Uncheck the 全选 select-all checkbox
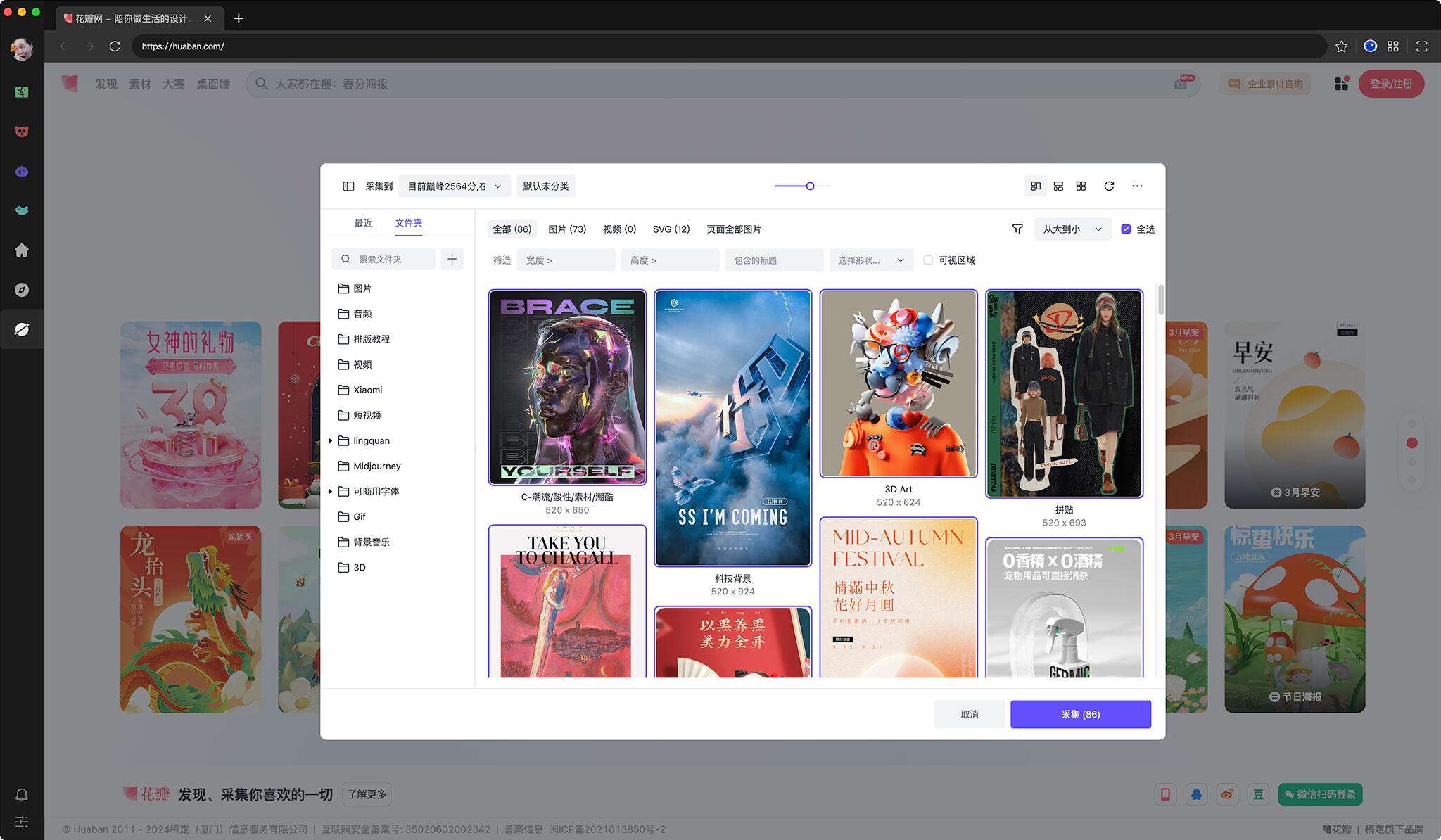Viewport: 1441px width, 840px height. pyautogui.click(x=1126, y=229)
